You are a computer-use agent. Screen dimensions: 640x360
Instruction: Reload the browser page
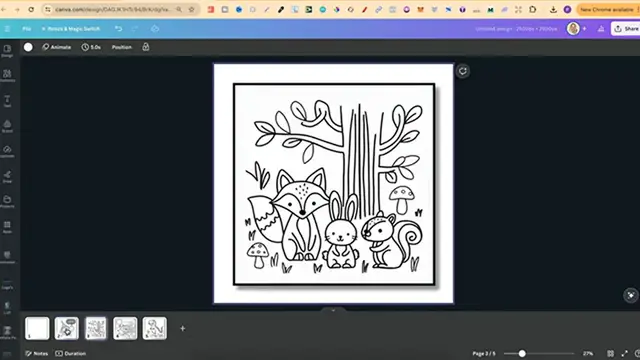(31, 9)
